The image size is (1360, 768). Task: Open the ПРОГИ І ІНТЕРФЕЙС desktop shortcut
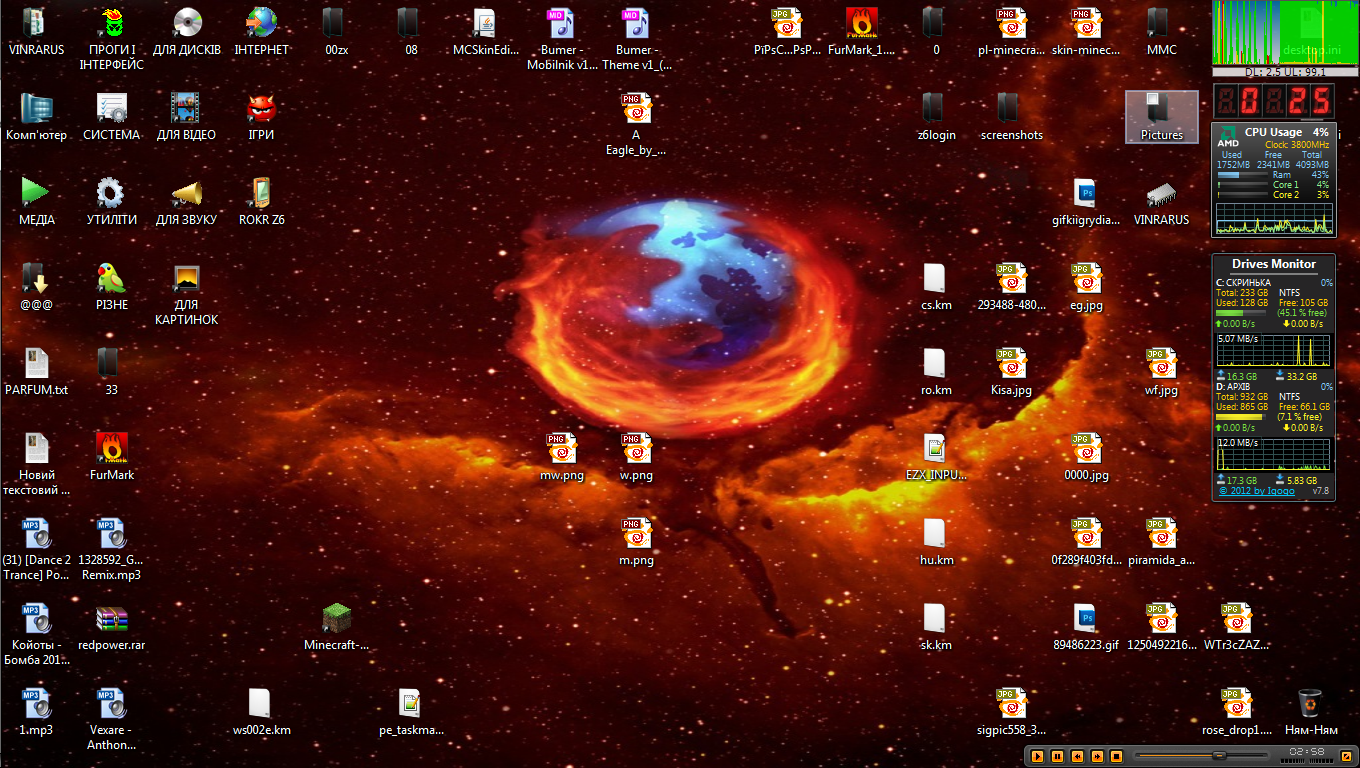click(x=111, y=38)
